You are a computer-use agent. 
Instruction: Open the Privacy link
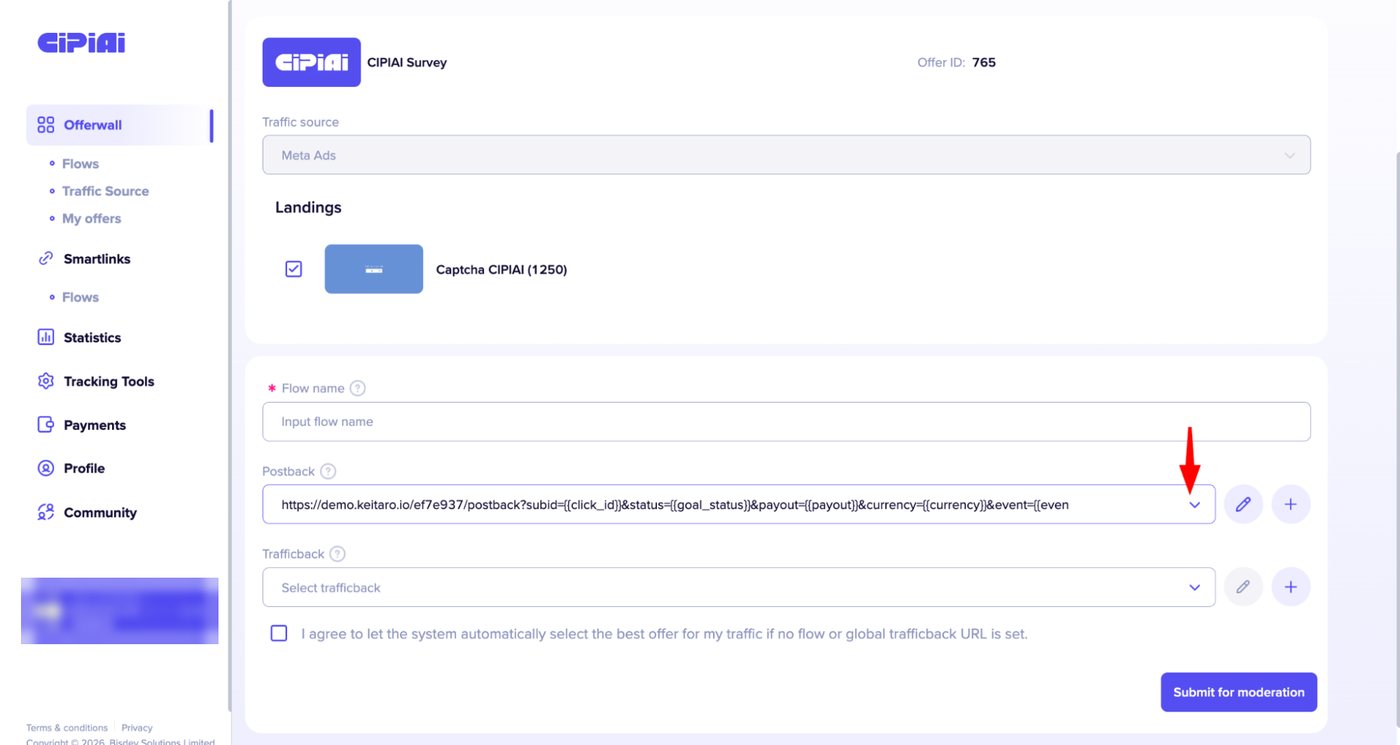coord(137,728)
